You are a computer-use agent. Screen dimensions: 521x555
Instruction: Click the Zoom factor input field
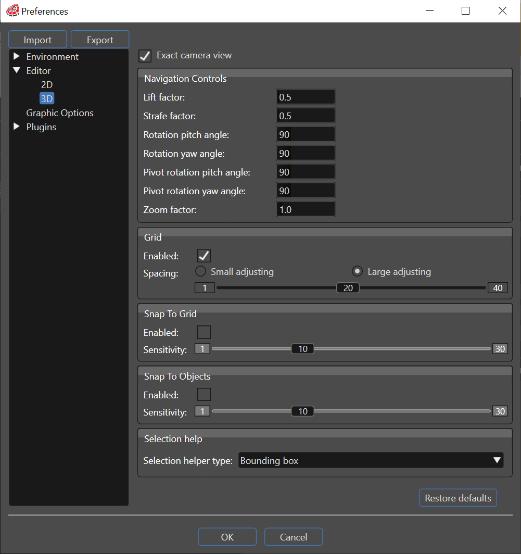point(305,210)
